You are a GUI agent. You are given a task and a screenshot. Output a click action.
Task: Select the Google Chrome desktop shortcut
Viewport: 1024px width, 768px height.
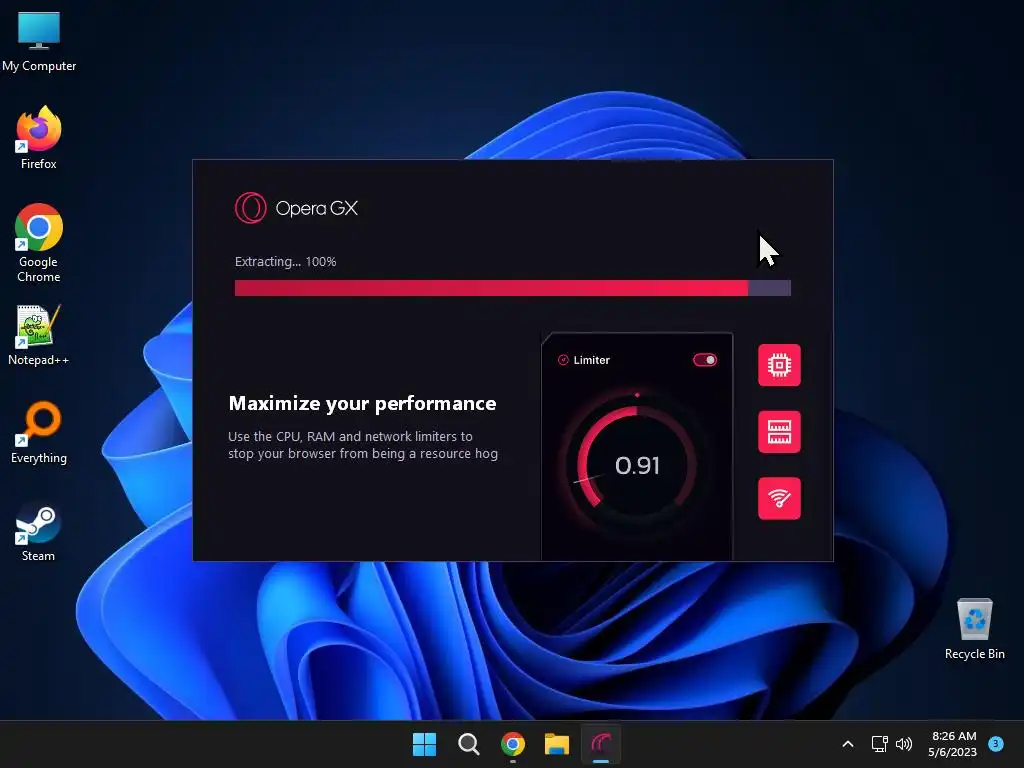click(39, 243)
